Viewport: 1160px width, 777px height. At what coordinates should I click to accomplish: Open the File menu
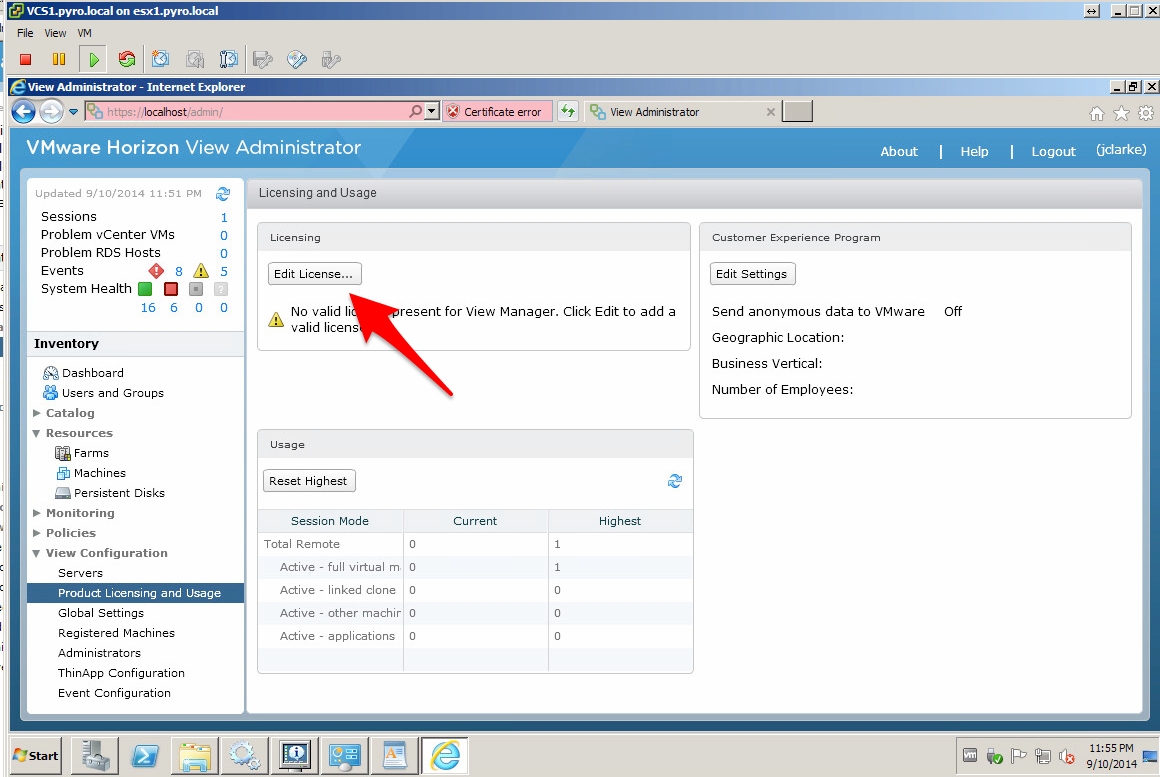(25, 33)
